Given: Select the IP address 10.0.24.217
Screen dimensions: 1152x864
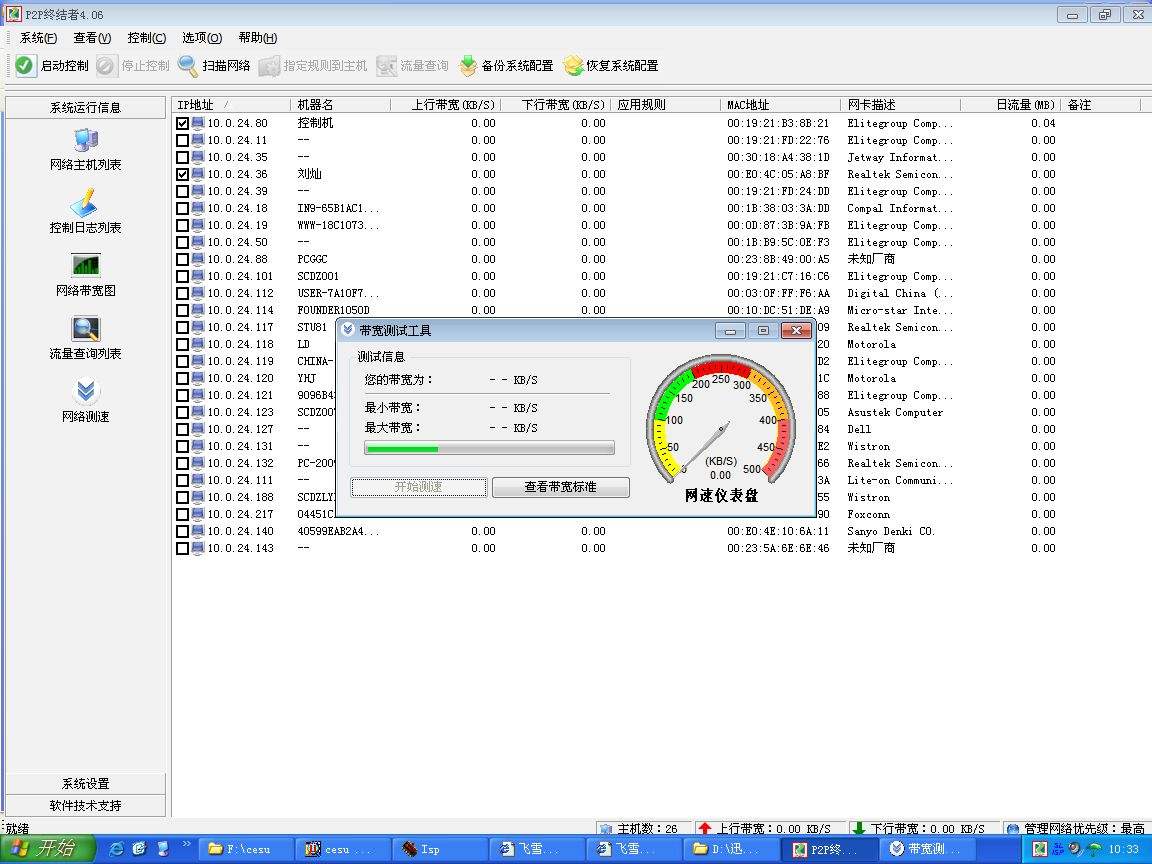Looking at the screenshot, I should [240, 514].
